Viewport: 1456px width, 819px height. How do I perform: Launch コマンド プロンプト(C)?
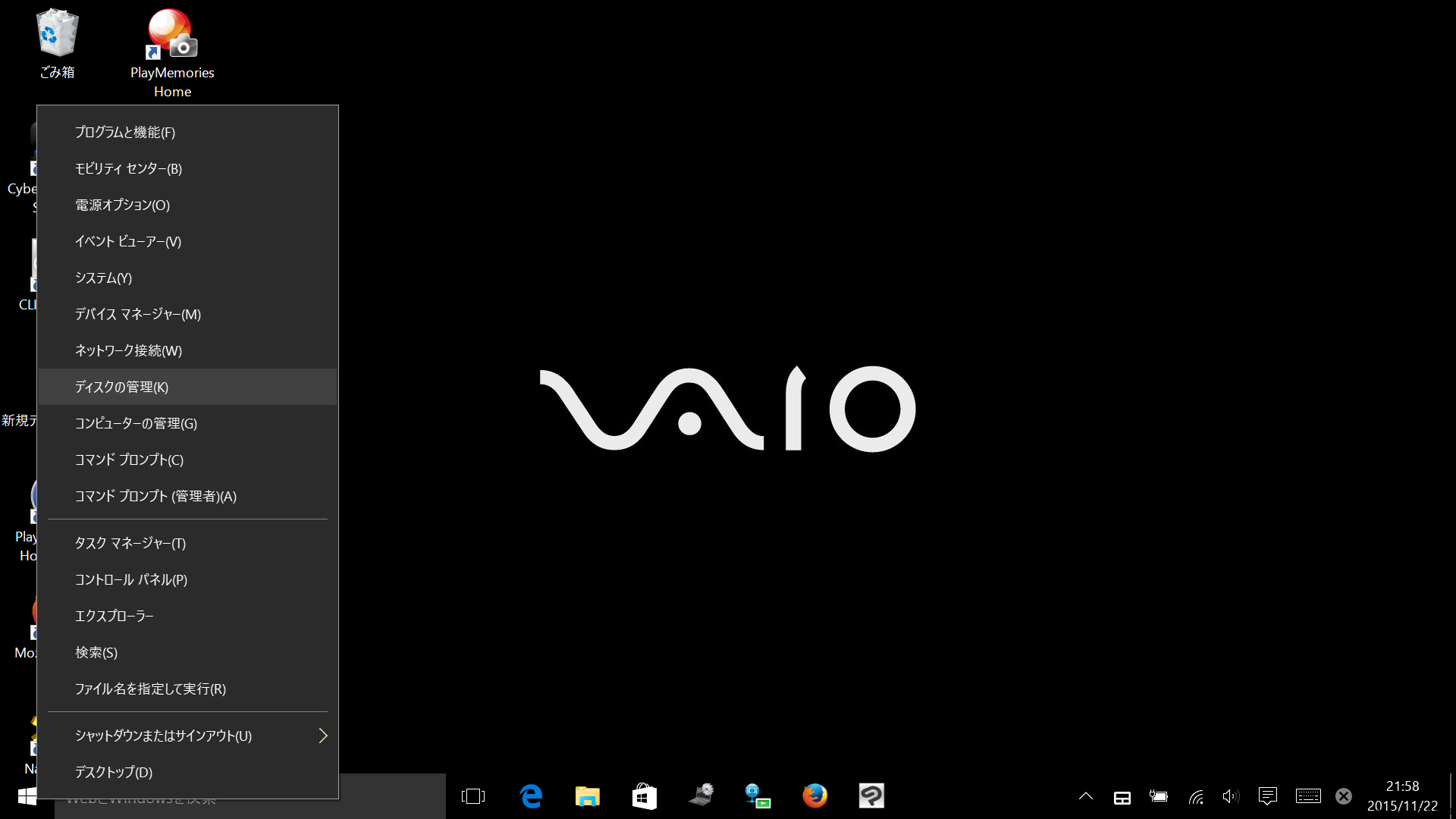click(x=187, y=460)
